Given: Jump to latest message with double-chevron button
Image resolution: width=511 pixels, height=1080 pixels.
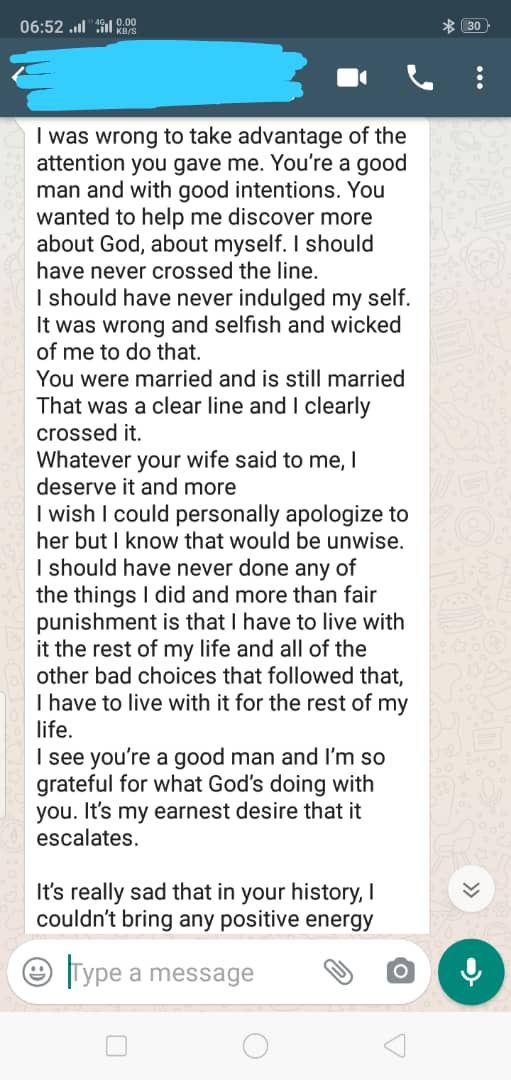Looking at the screenshot, I should (x=471, y=889).
